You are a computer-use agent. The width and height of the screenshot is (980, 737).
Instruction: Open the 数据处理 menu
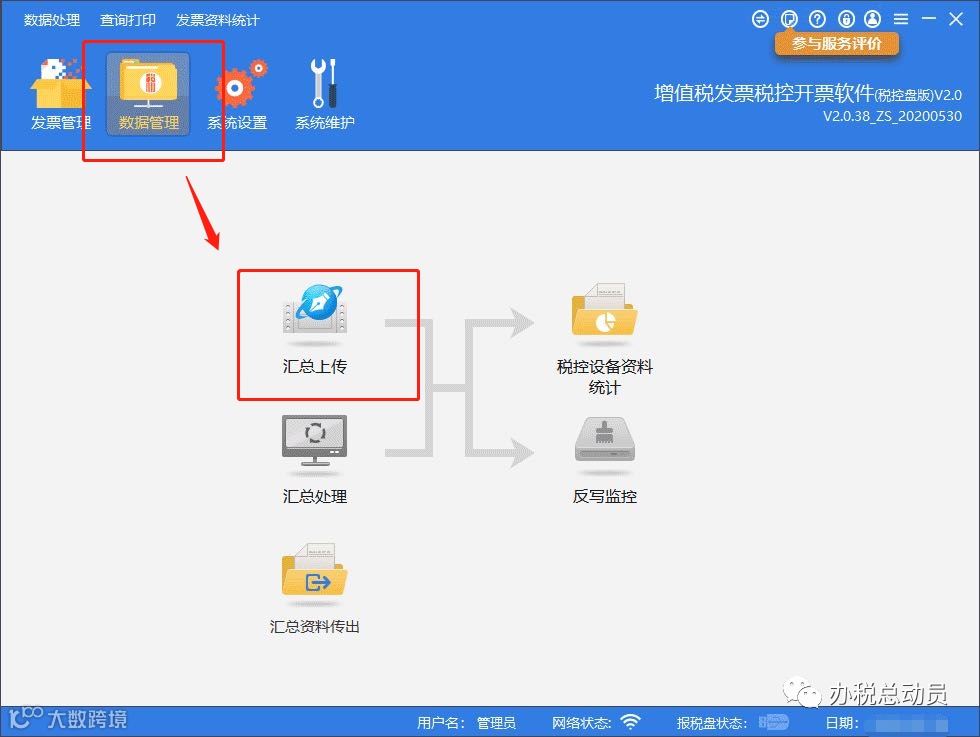point(52,20)
